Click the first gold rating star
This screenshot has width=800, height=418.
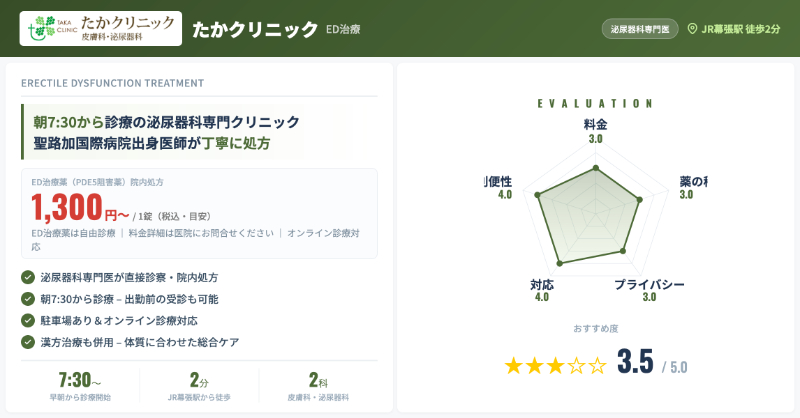coord(514,365)
